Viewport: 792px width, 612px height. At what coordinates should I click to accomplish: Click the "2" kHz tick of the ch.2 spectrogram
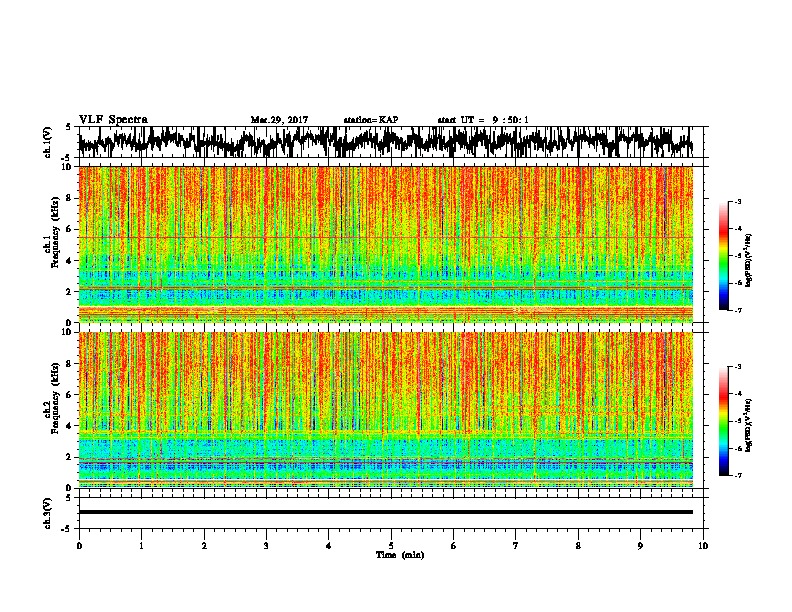[71, 457]
